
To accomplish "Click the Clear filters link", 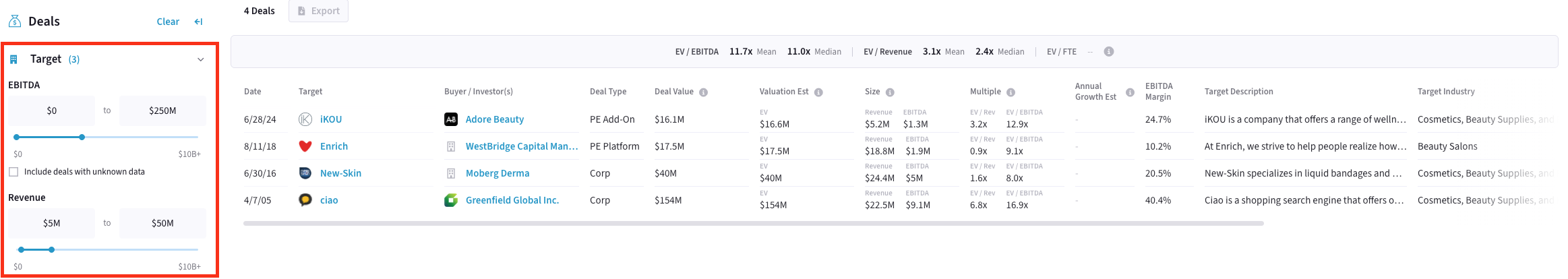I will tap(168, 22).
